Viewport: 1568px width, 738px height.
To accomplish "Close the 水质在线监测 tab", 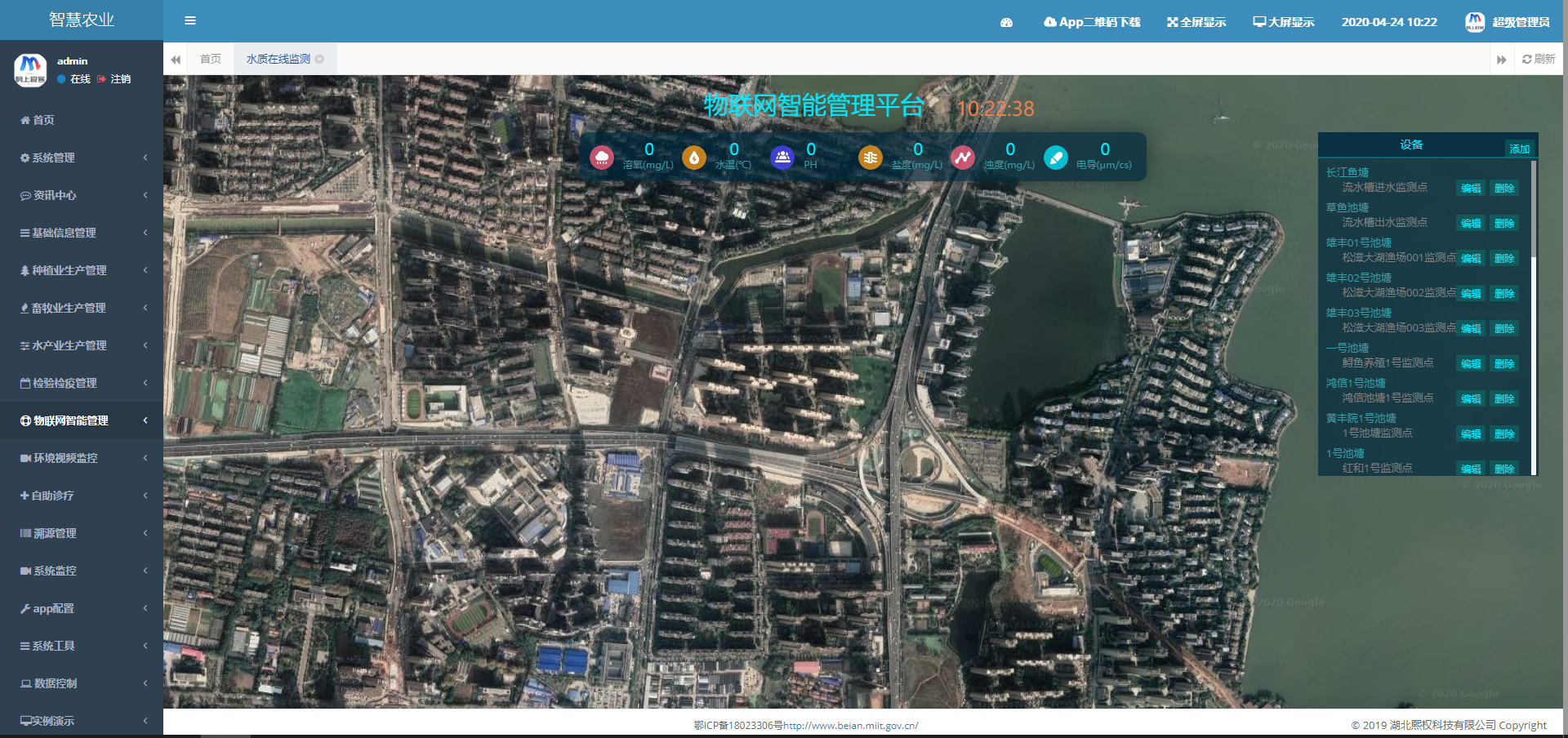I will 319,59.
